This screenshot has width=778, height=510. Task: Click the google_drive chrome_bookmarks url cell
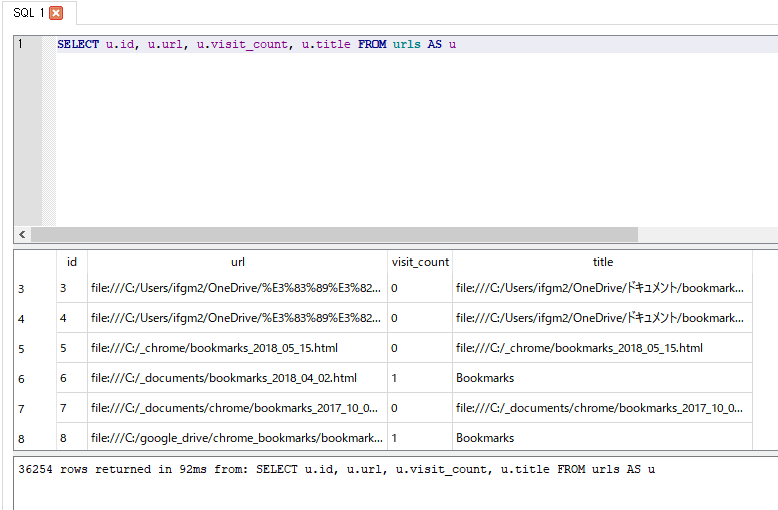(x=237, y=438)
